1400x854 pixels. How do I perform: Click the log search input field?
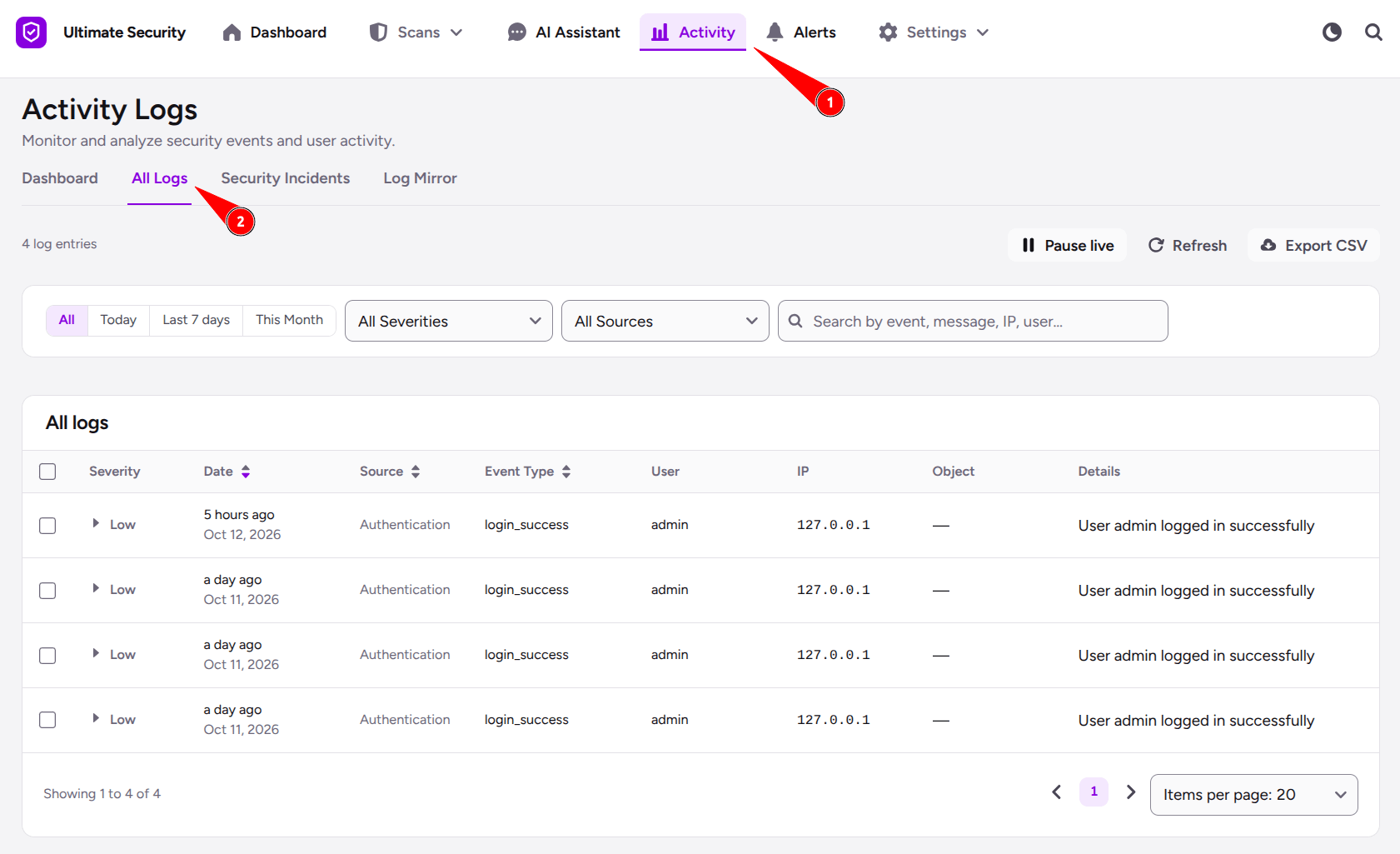point(973,321)
